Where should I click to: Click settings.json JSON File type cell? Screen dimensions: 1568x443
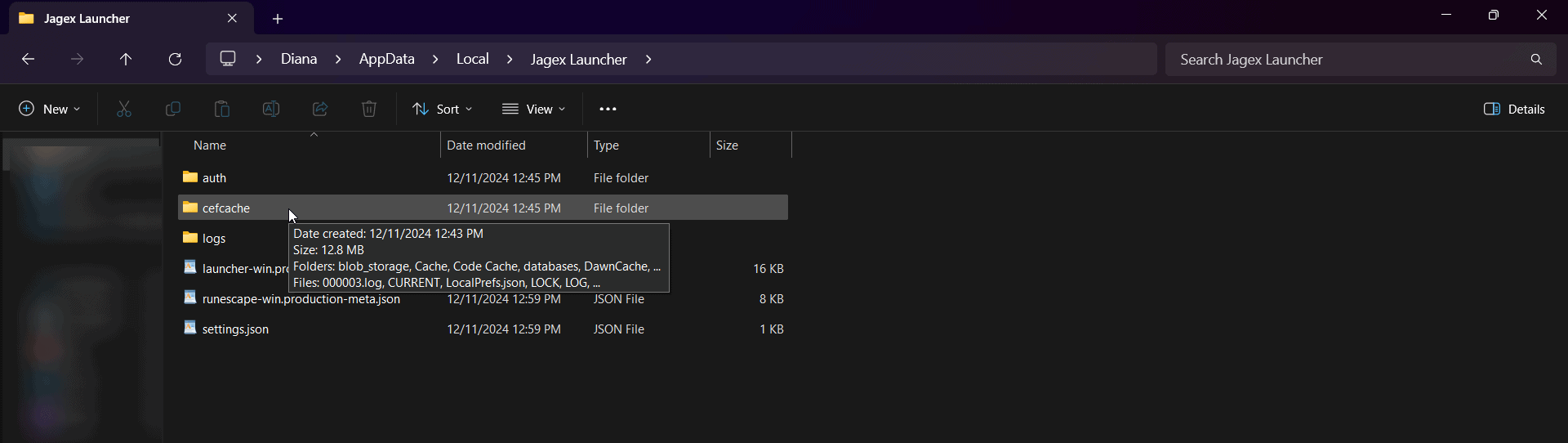(x=619, y=329)
